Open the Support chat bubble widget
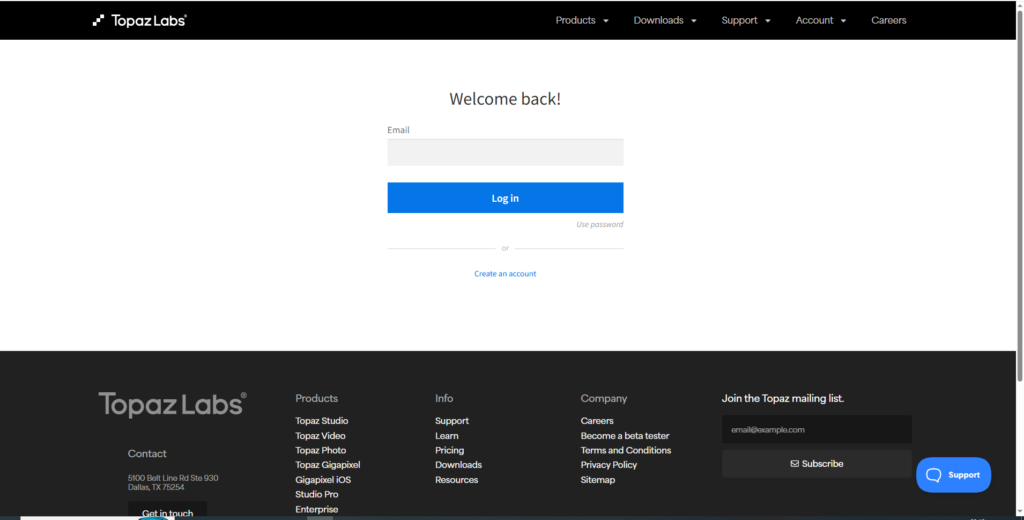Viewport: 1024px width, 520px height. tap(953, 475)
